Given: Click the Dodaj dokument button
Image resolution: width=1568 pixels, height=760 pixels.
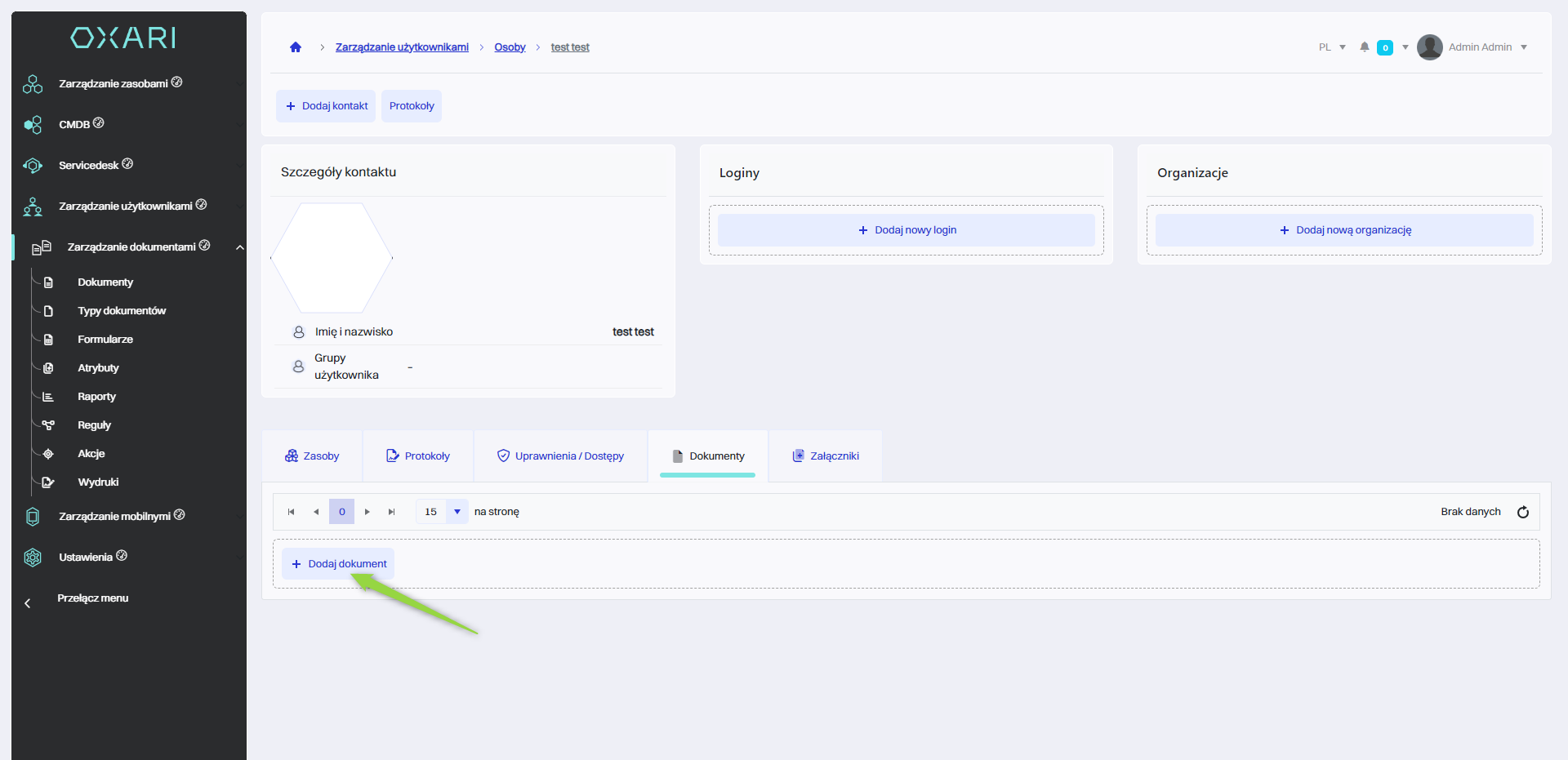Looking at the screenshot, I should click(x=339, y=564).
